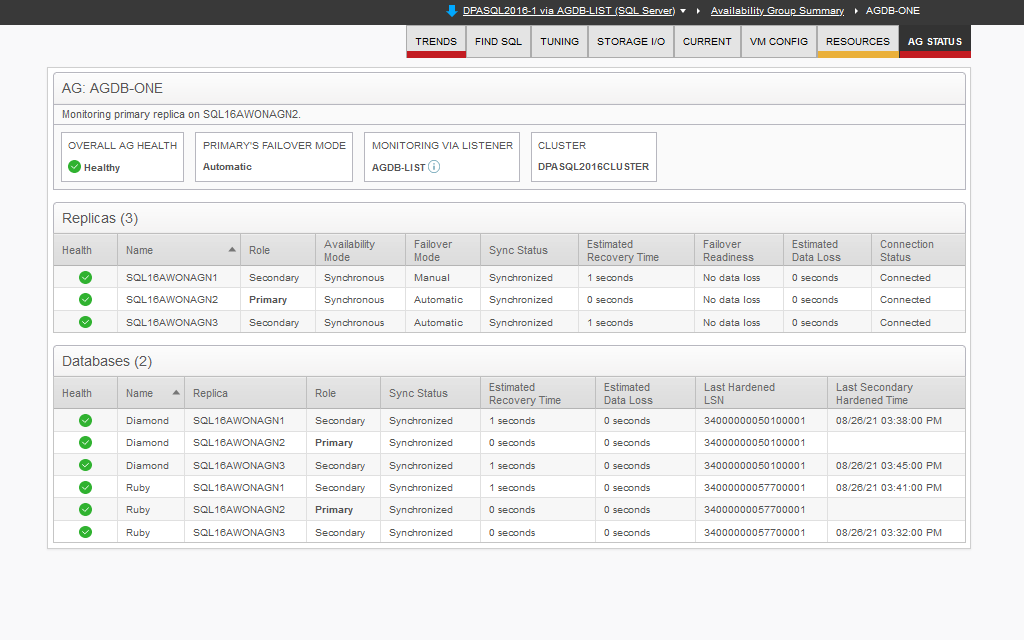Click health icon for replica SQL16AWONAGN1
1024x640 pixels.
click(x=85, y=278)
